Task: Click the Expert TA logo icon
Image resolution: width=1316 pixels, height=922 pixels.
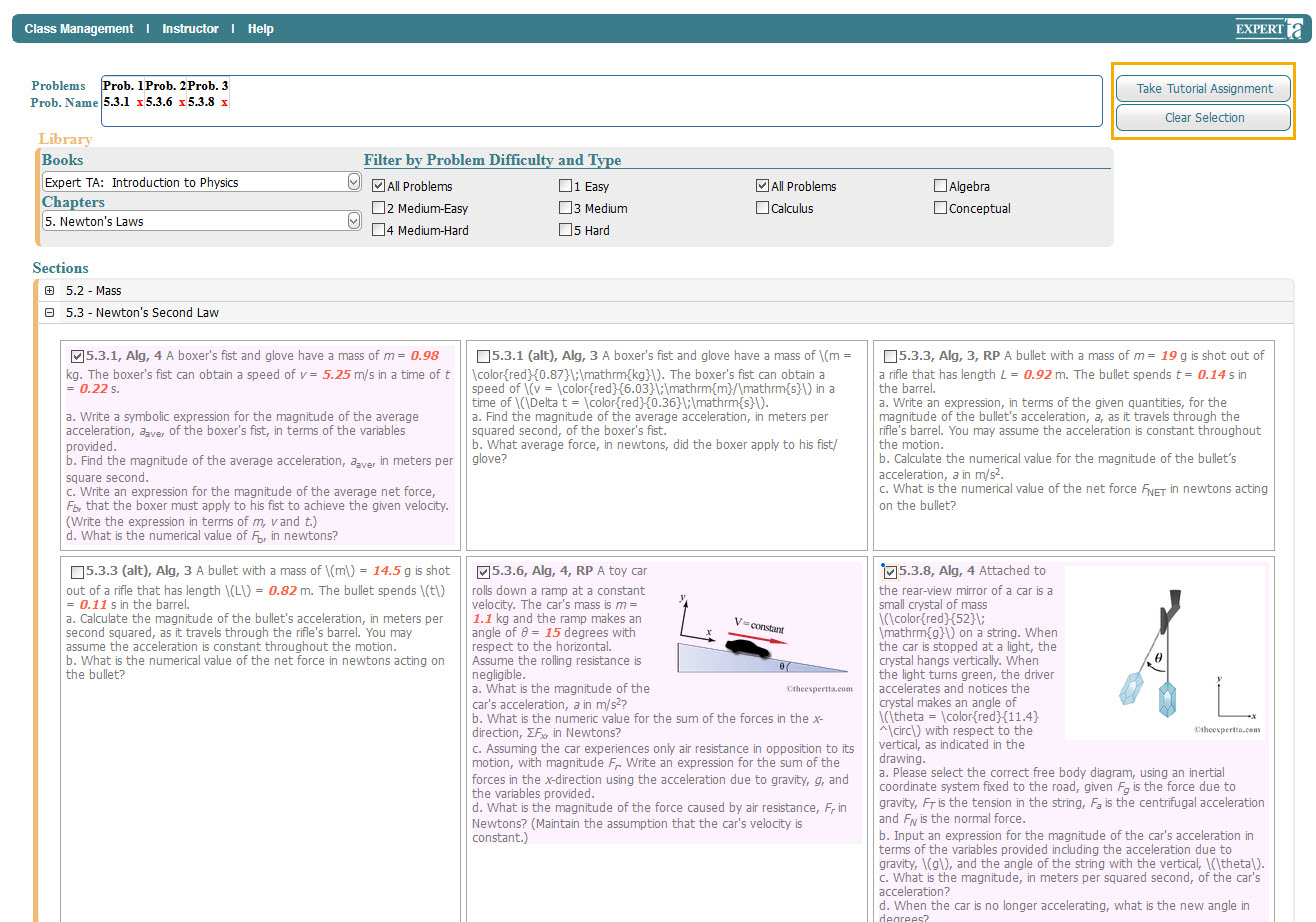Action: click(1269, 28)
